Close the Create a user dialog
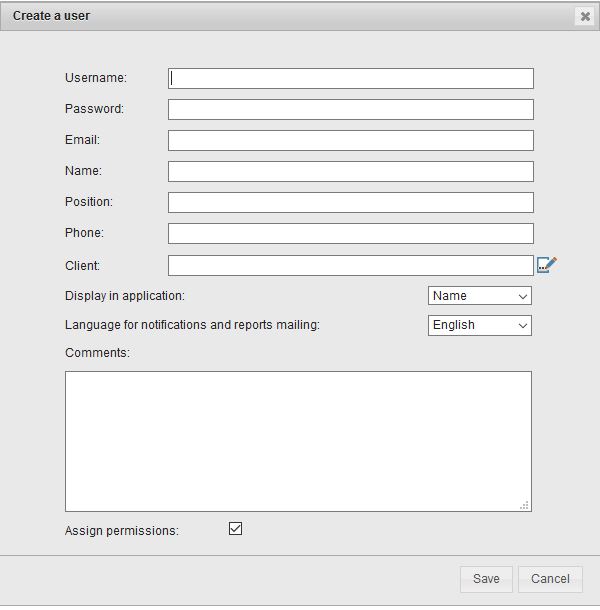The width and height of the screenshot is (600, 610). pos(585,16)
